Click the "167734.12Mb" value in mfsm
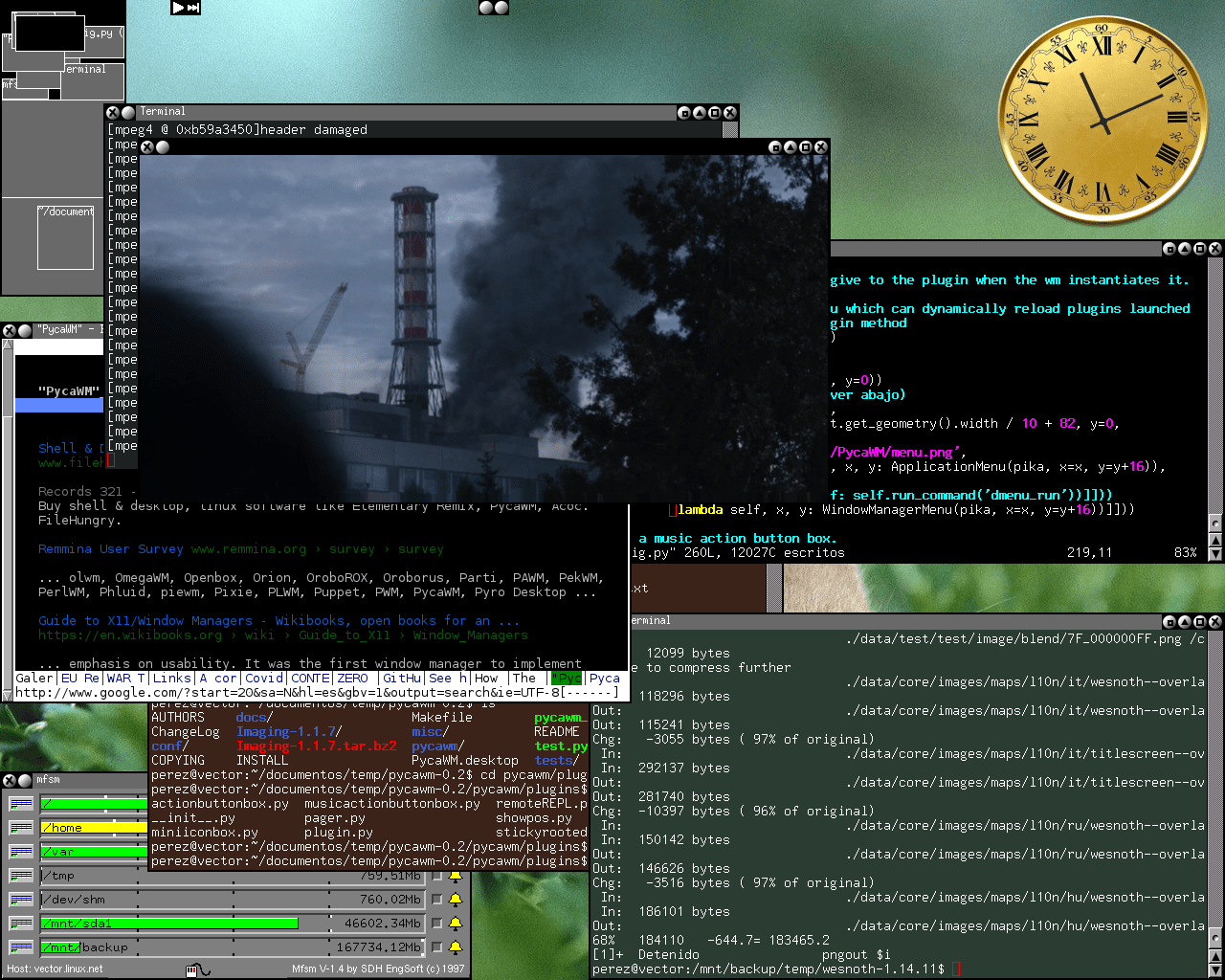Viewport: 1225px width, 980px height. point(379,947)
